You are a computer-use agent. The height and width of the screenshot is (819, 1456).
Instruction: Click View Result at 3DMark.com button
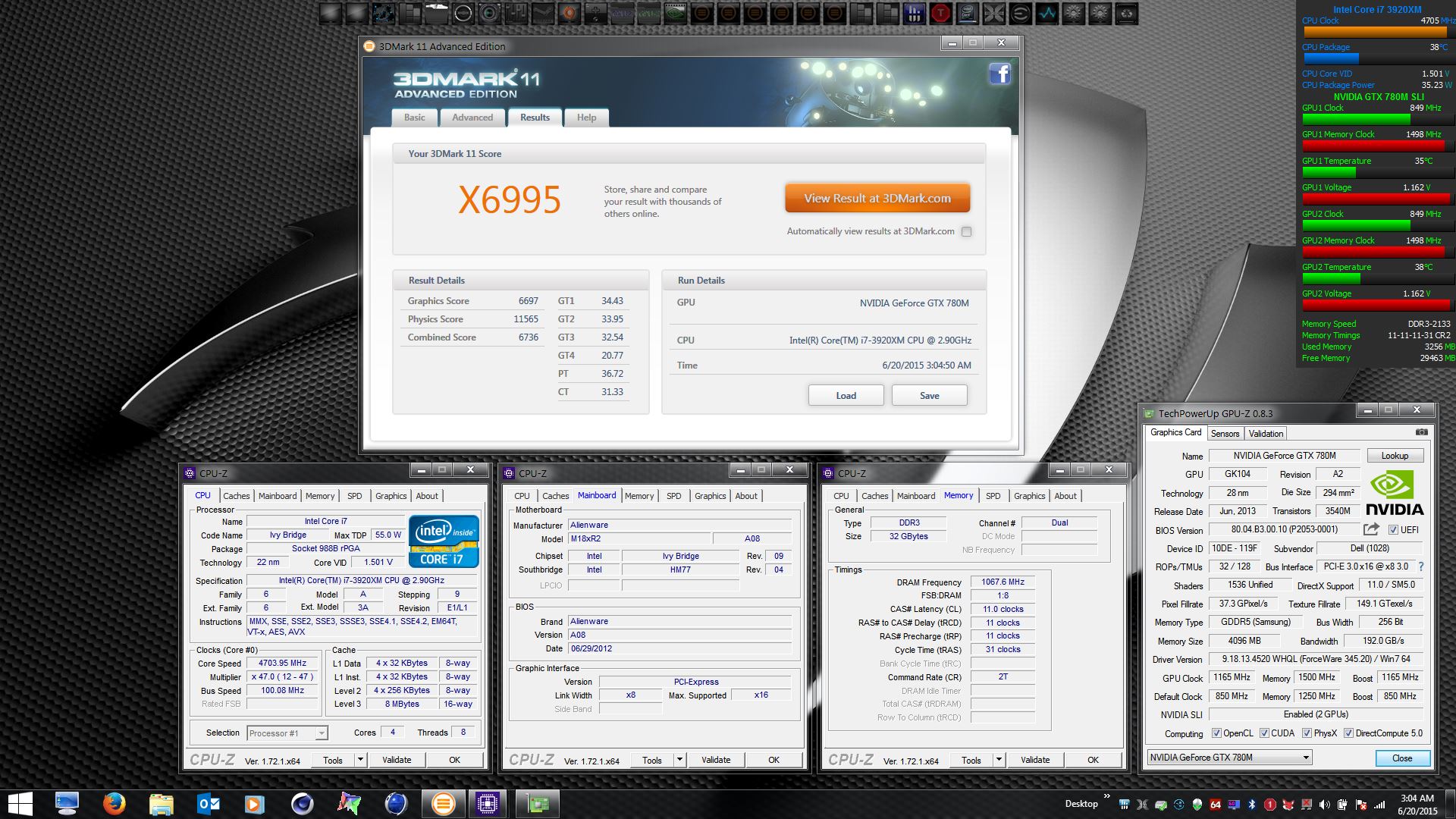pos(877,199)
